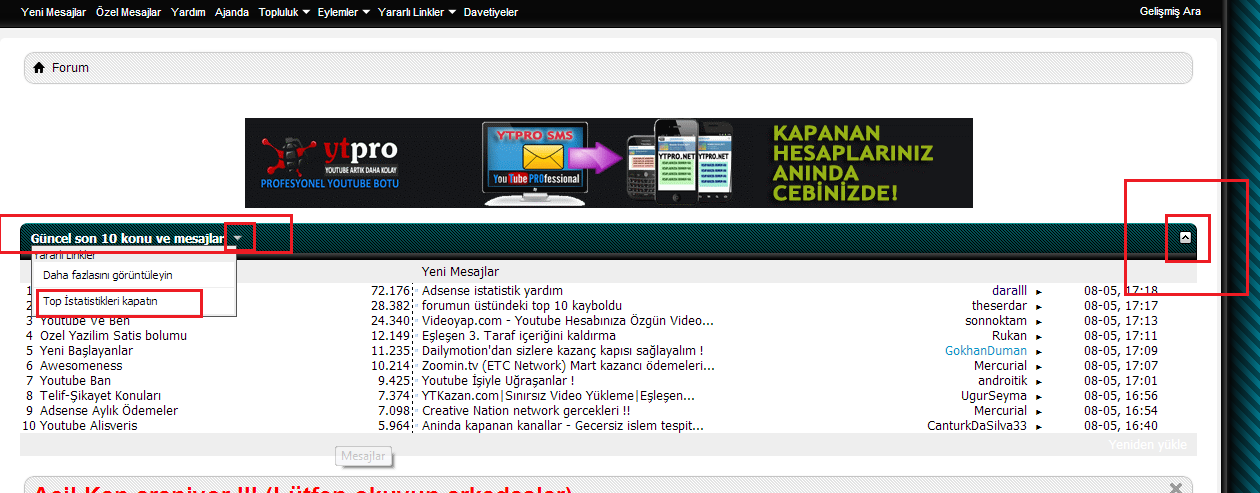Open YTKazan.com Sınırsız Video Yükleme thread

coord(558,396)
